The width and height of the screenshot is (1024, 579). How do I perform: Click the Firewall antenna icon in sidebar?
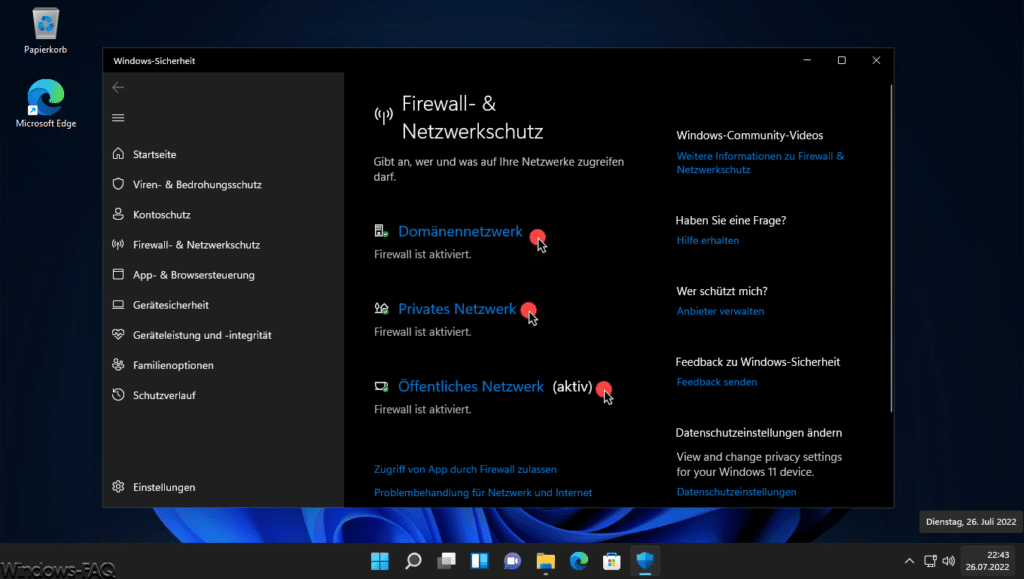point(118,244)
